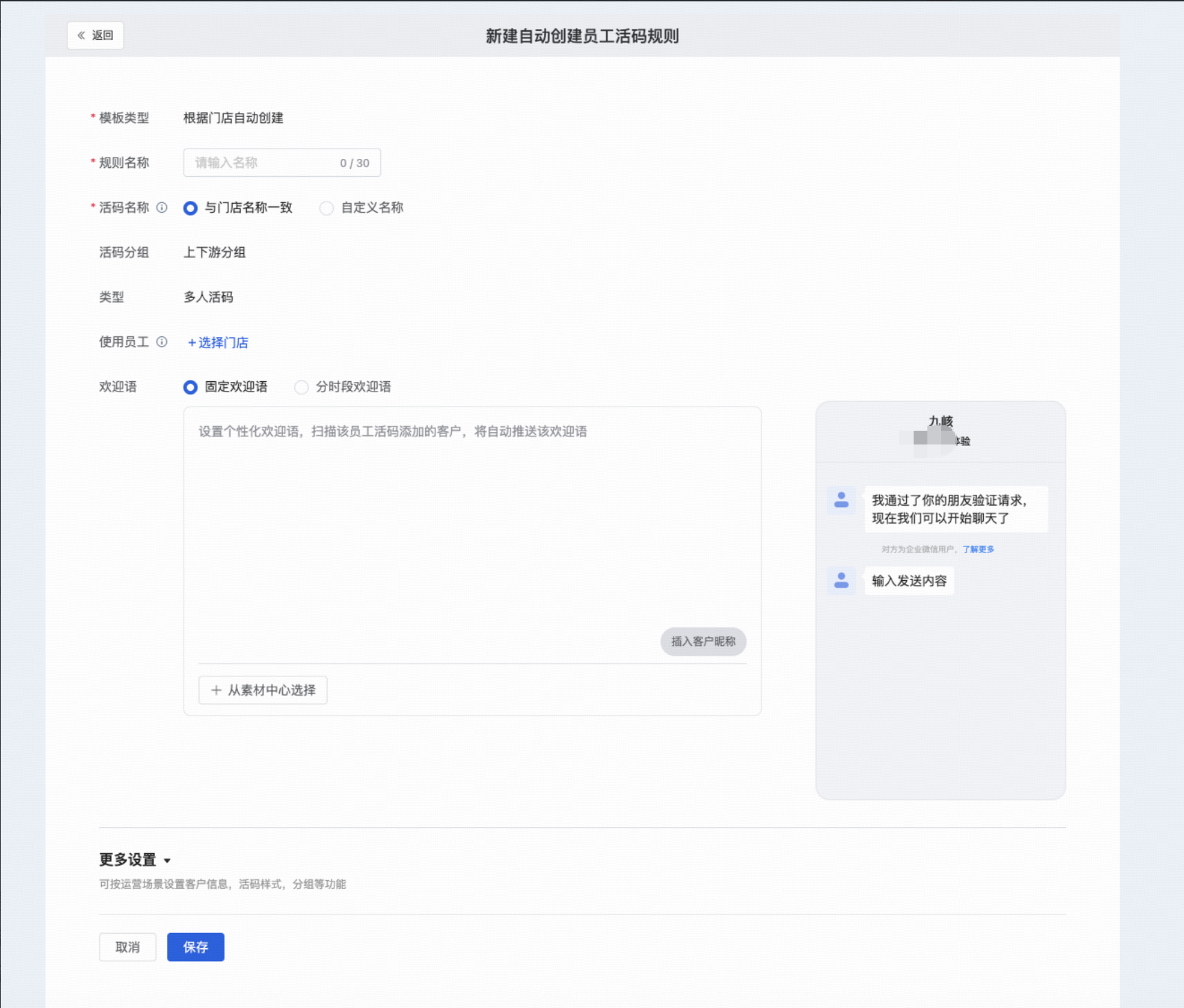Click the plus icon in 从素材中心选择
This screenshot has width=1184, height=1008.
[x=216, y=690]
